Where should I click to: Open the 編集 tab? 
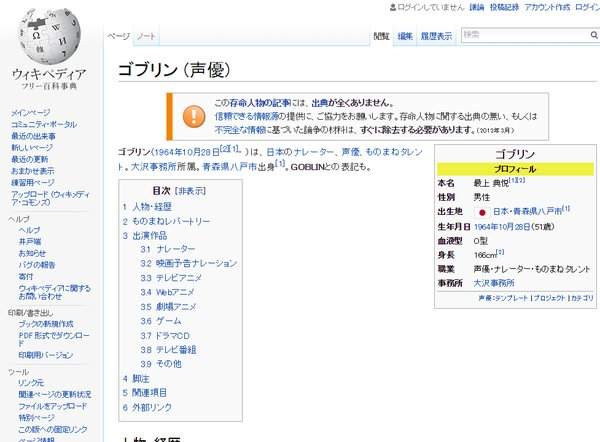tap(405, 36)
